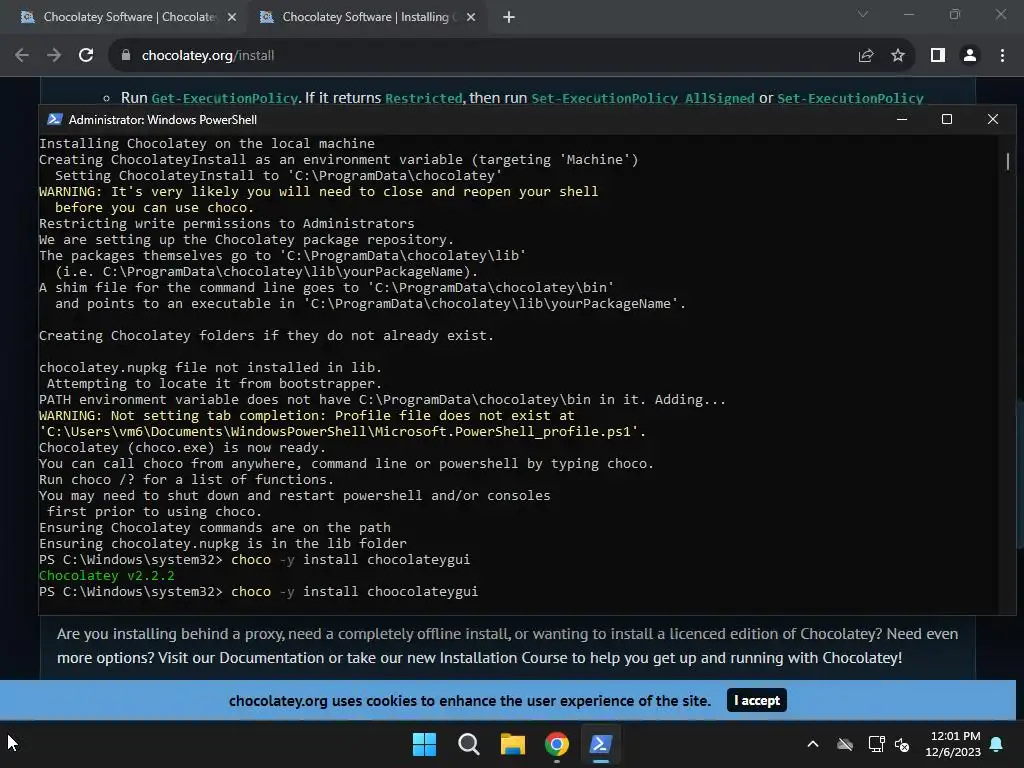Viewport: 1024px width, 768px height.
Task: Open Chrome side panel
Action: [x=938, y=56]
